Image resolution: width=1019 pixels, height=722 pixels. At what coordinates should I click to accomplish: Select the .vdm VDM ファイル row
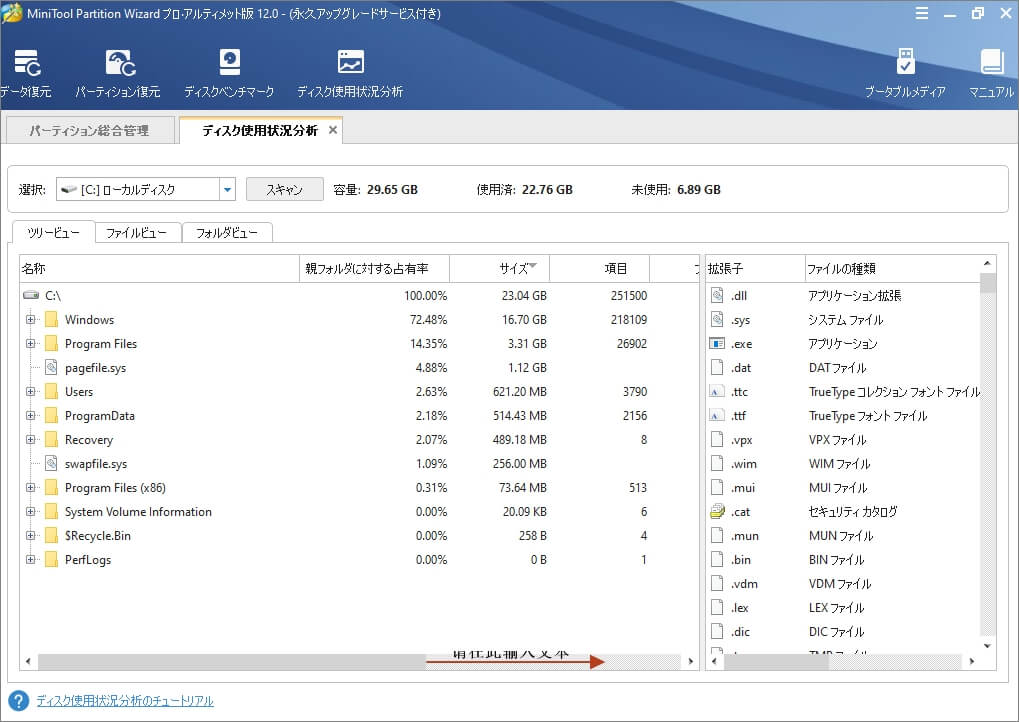pyautogui.click(x=843, y=584)
